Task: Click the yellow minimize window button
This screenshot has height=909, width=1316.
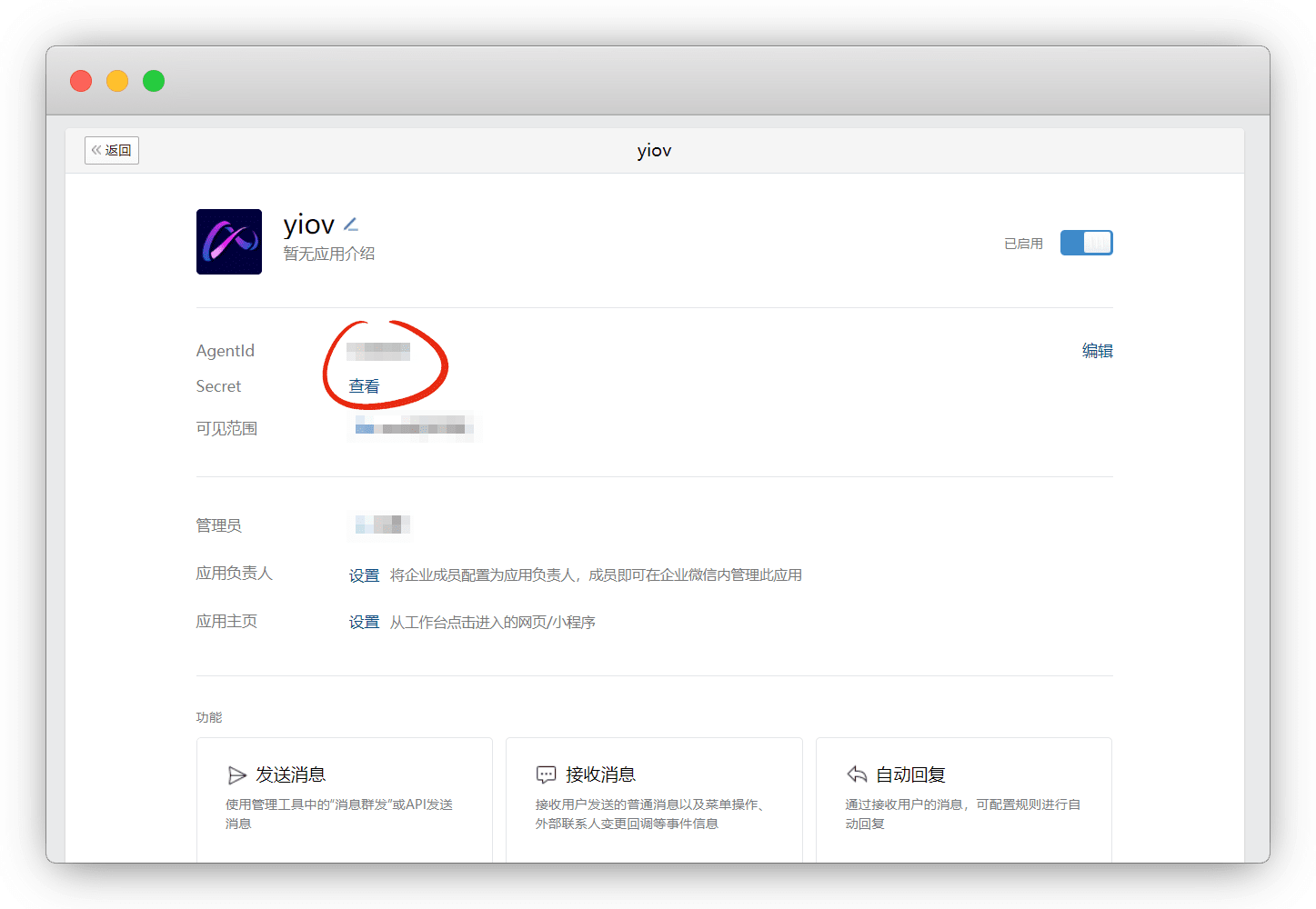Action: click(x=117, y=81)
